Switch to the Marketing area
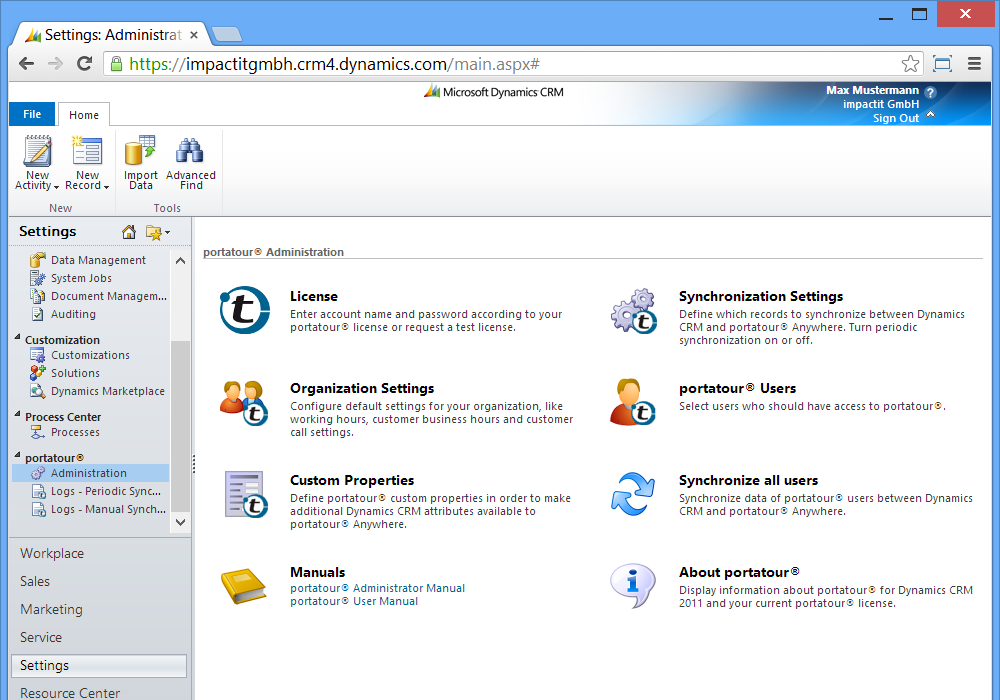This screenshot has height=700, width=1000. point(51,609)
